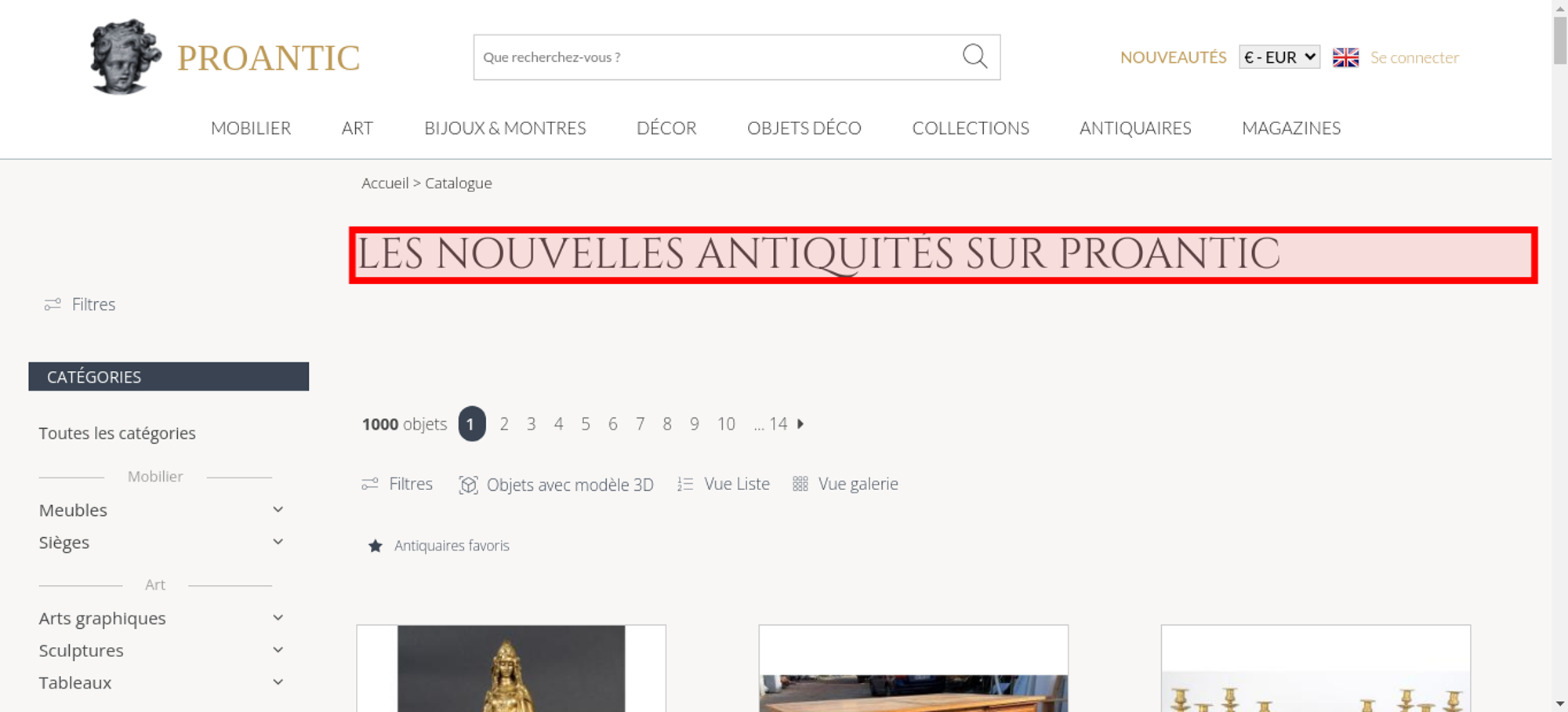Go to next results page arrow
The image size is (1568, 712).
[800, 423]
